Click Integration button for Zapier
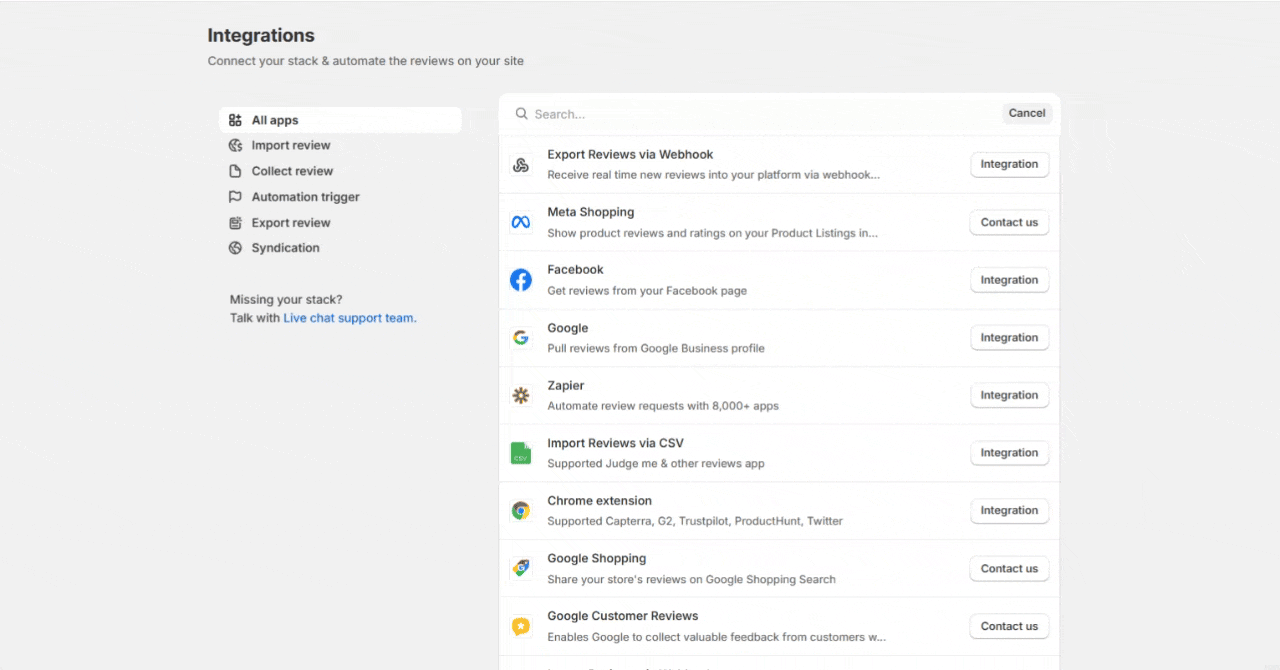Viewport: 1280px width, 670px height. 1009,395
